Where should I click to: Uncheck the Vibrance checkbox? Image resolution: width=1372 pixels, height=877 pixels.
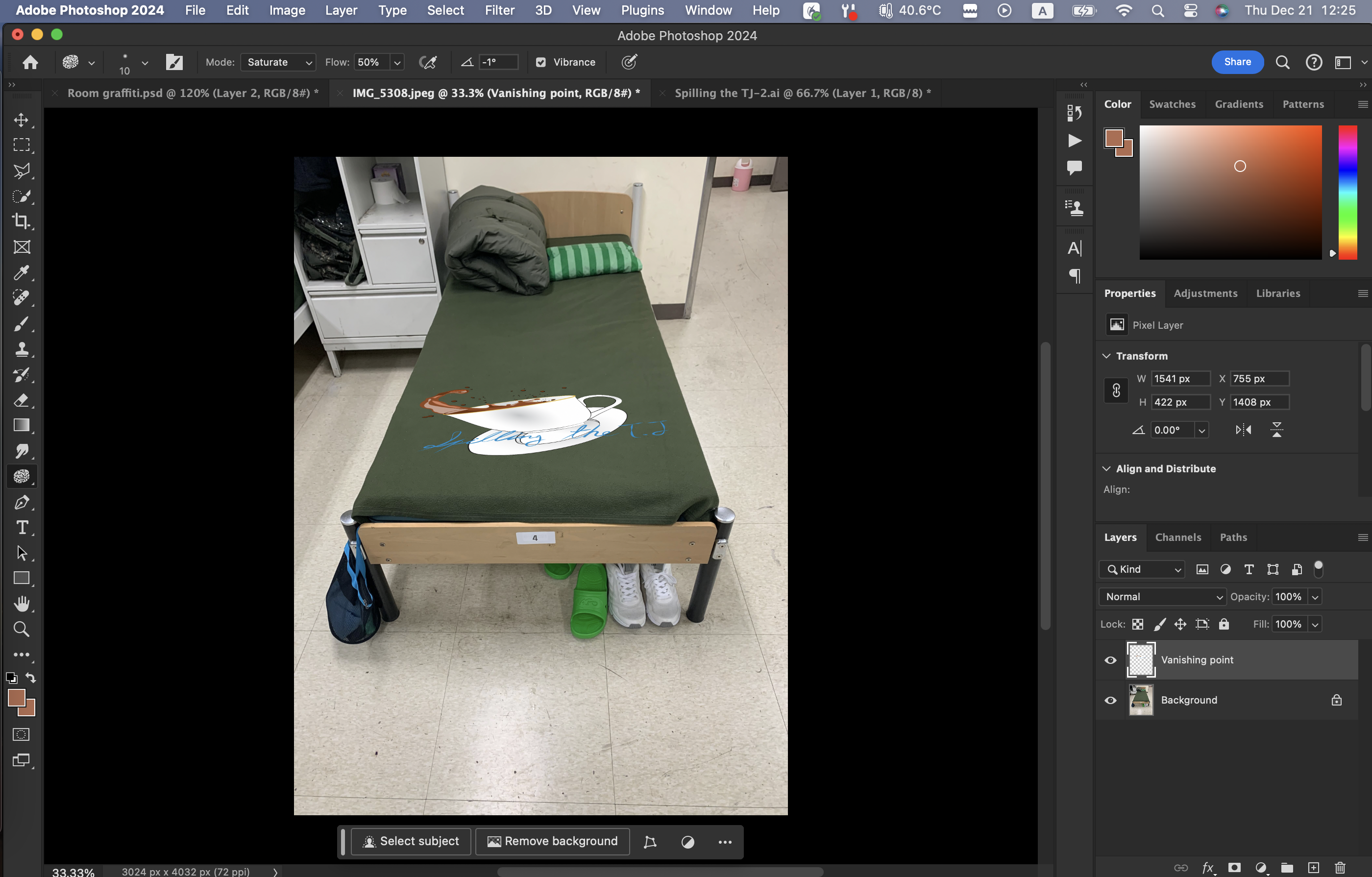coord(540,62)
